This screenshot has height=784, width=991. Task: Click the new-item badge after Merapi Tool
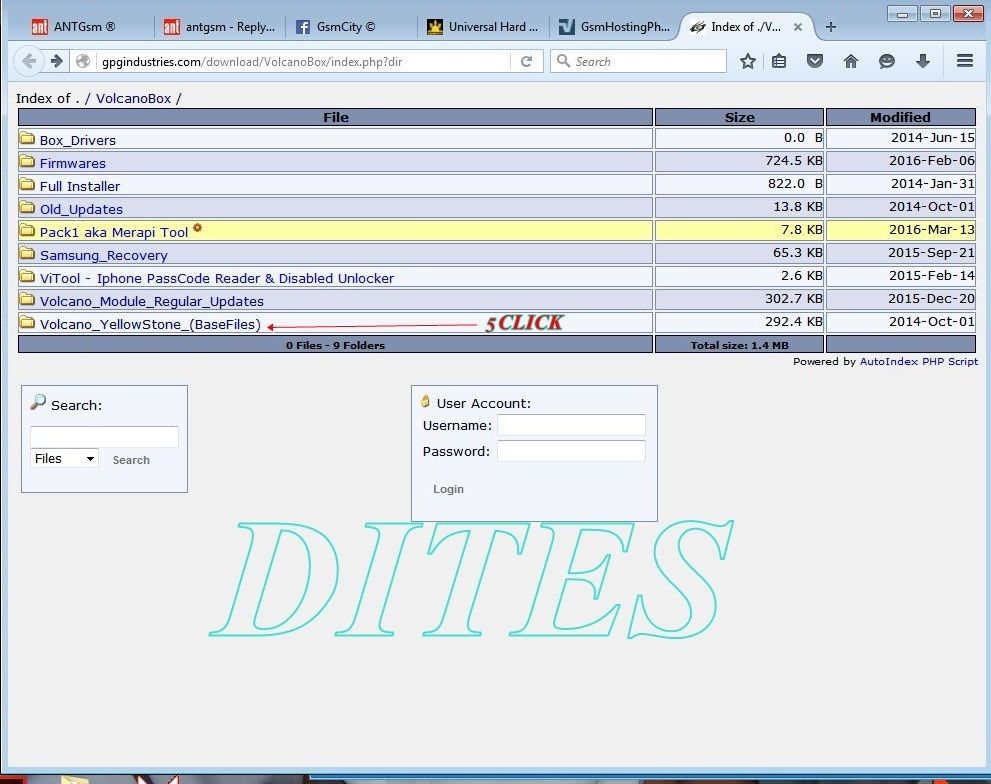pyautogui.click(x=198, y=228)
